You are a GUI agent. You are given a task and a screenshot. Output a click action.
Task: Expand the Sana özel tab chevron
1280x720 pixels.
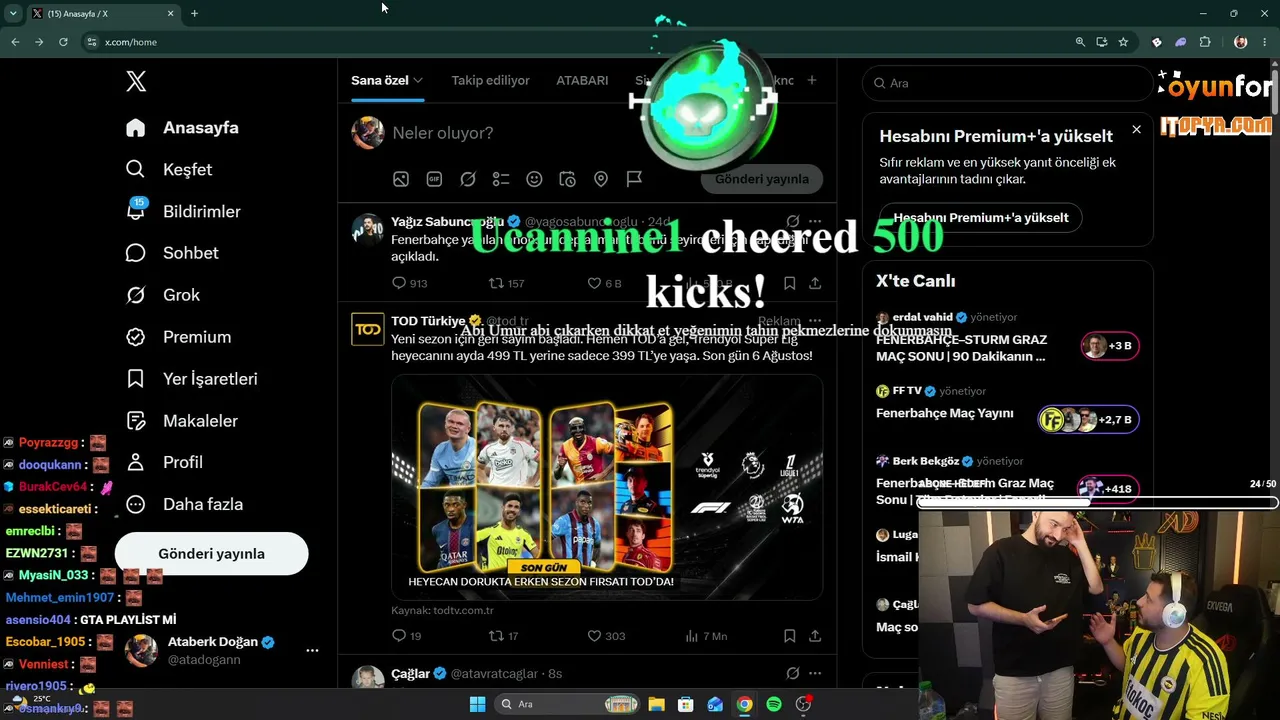(418, 80)
